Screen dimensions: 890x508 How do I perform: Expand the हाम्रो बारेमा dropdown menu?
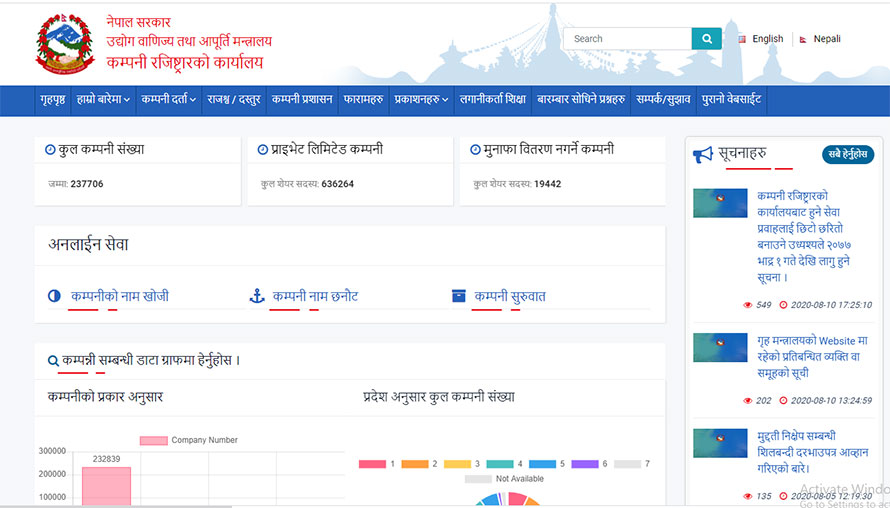click(x=103, y=100)
